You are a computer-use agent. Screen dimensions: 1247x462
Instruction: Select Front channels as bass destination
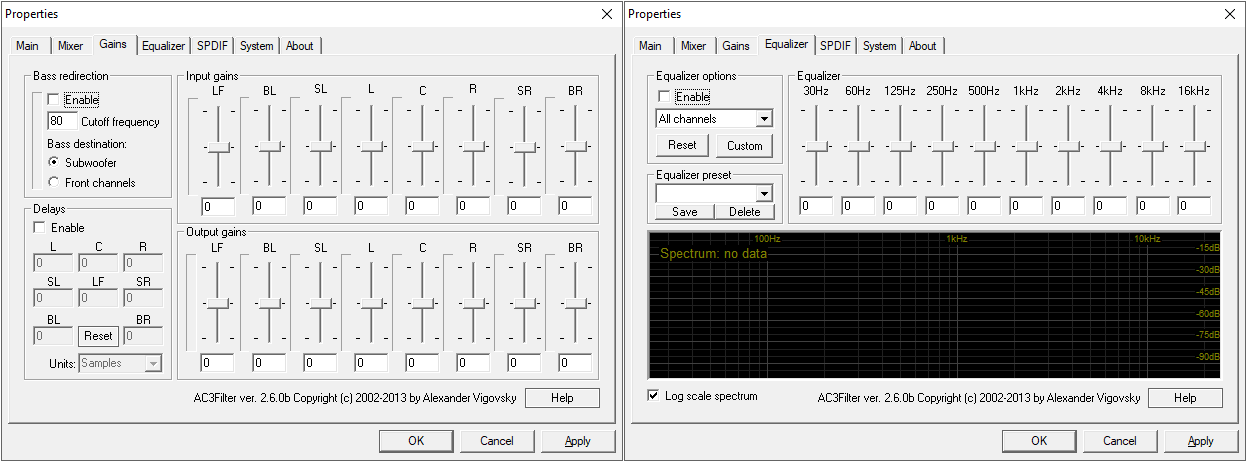(x=54, y=183)
